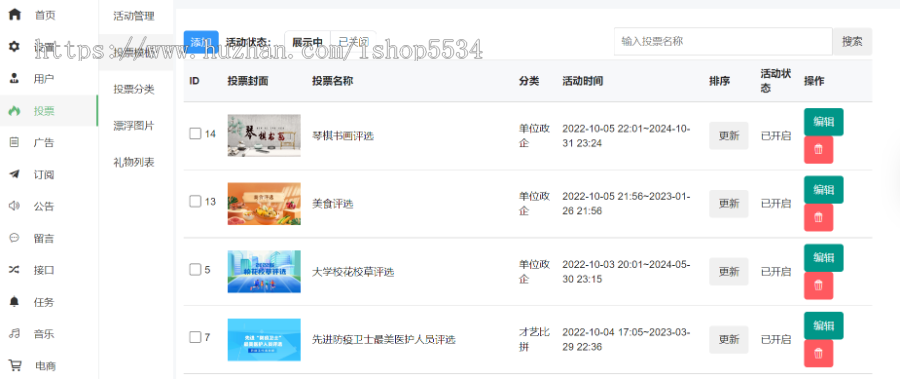Delete 琴棋书画评选 with trash icon

pos(818,150)
